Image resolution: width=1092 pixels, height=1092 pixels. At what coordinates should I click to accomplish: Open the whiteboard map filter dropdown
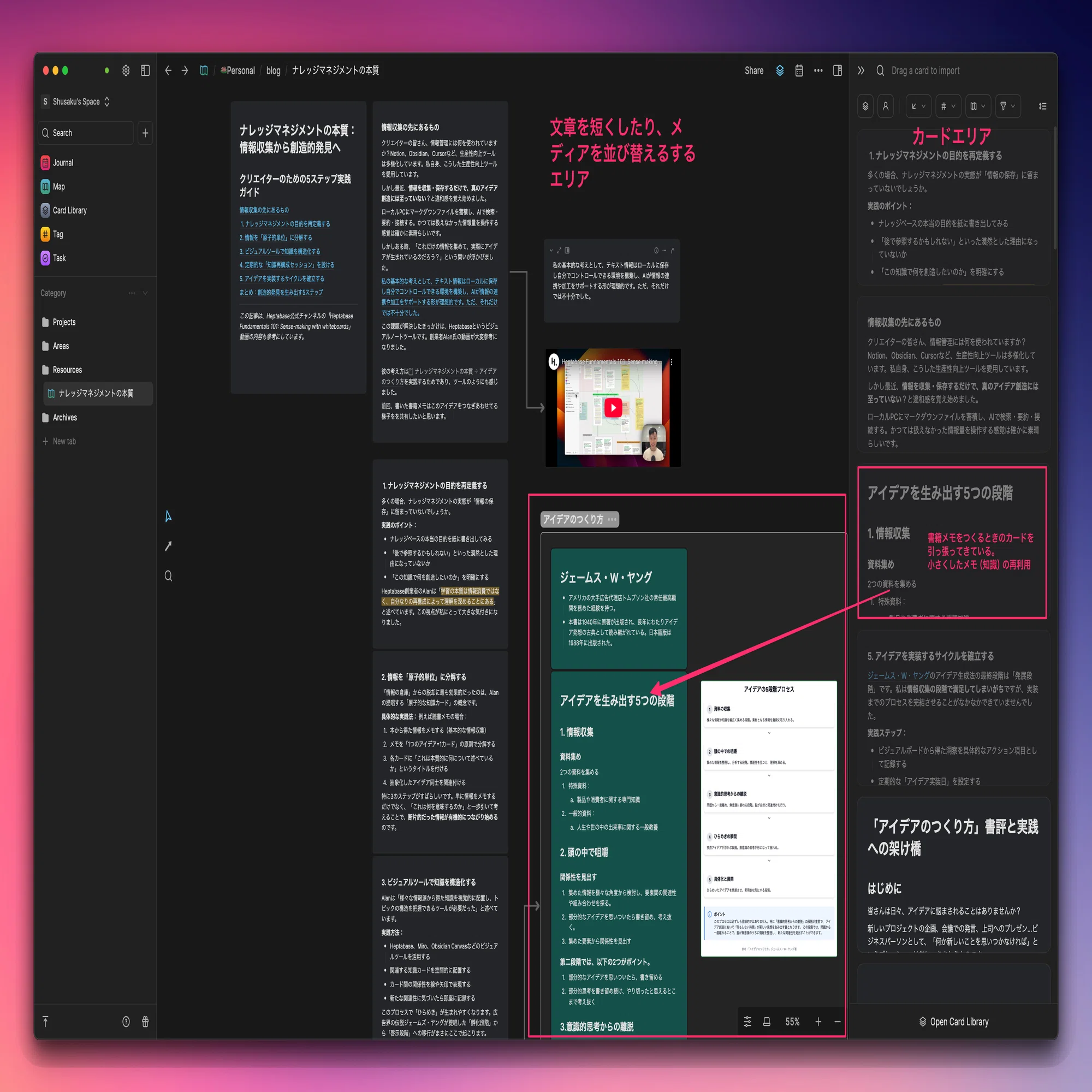point(978,106)
